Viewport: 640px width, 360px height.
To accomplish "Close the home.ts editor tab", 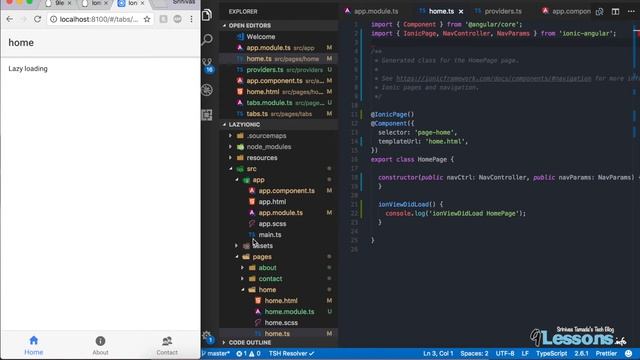I will pos(461,11).
